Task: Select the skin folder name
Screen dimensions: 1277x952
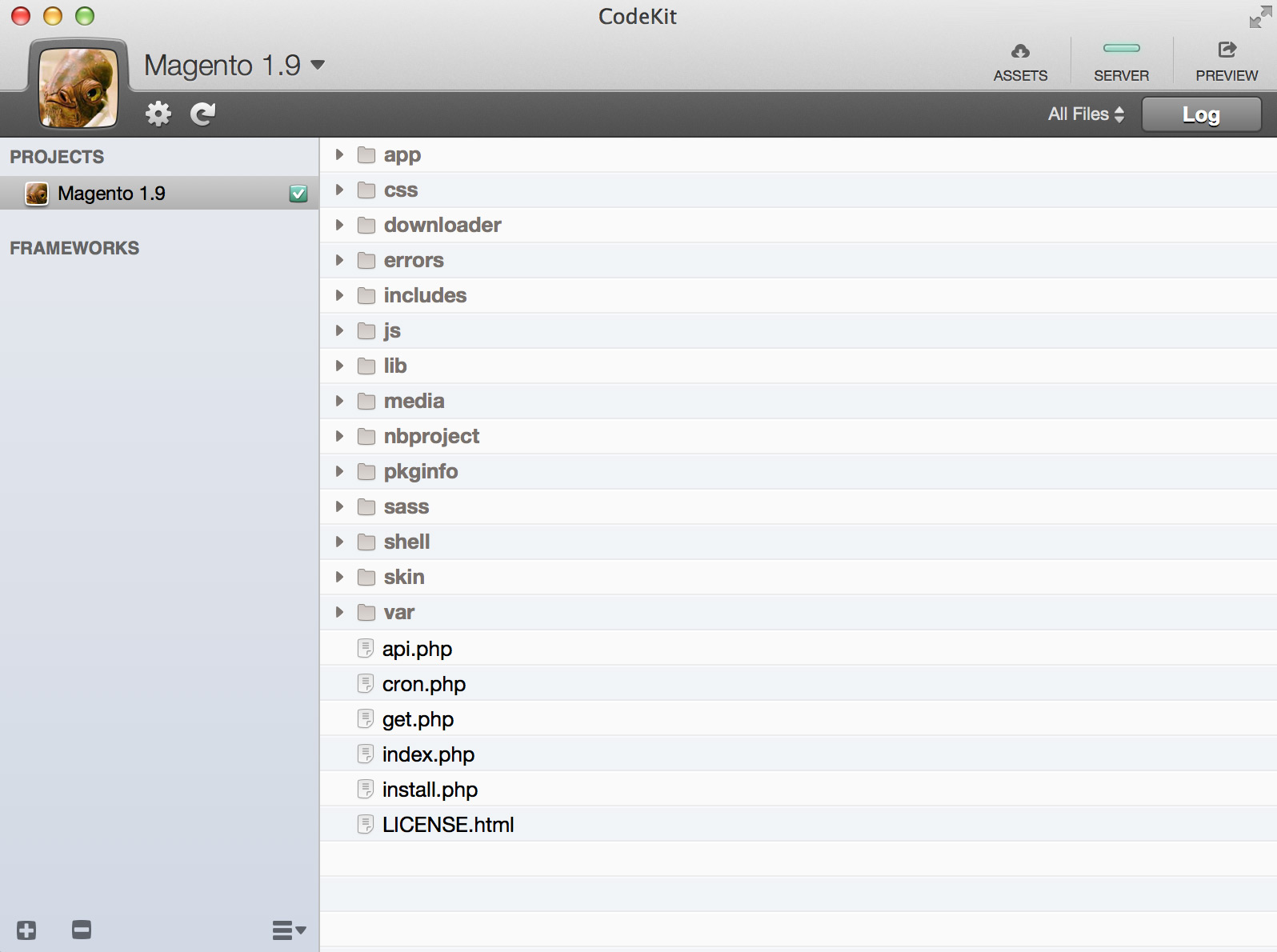Action: pos(404,577)
